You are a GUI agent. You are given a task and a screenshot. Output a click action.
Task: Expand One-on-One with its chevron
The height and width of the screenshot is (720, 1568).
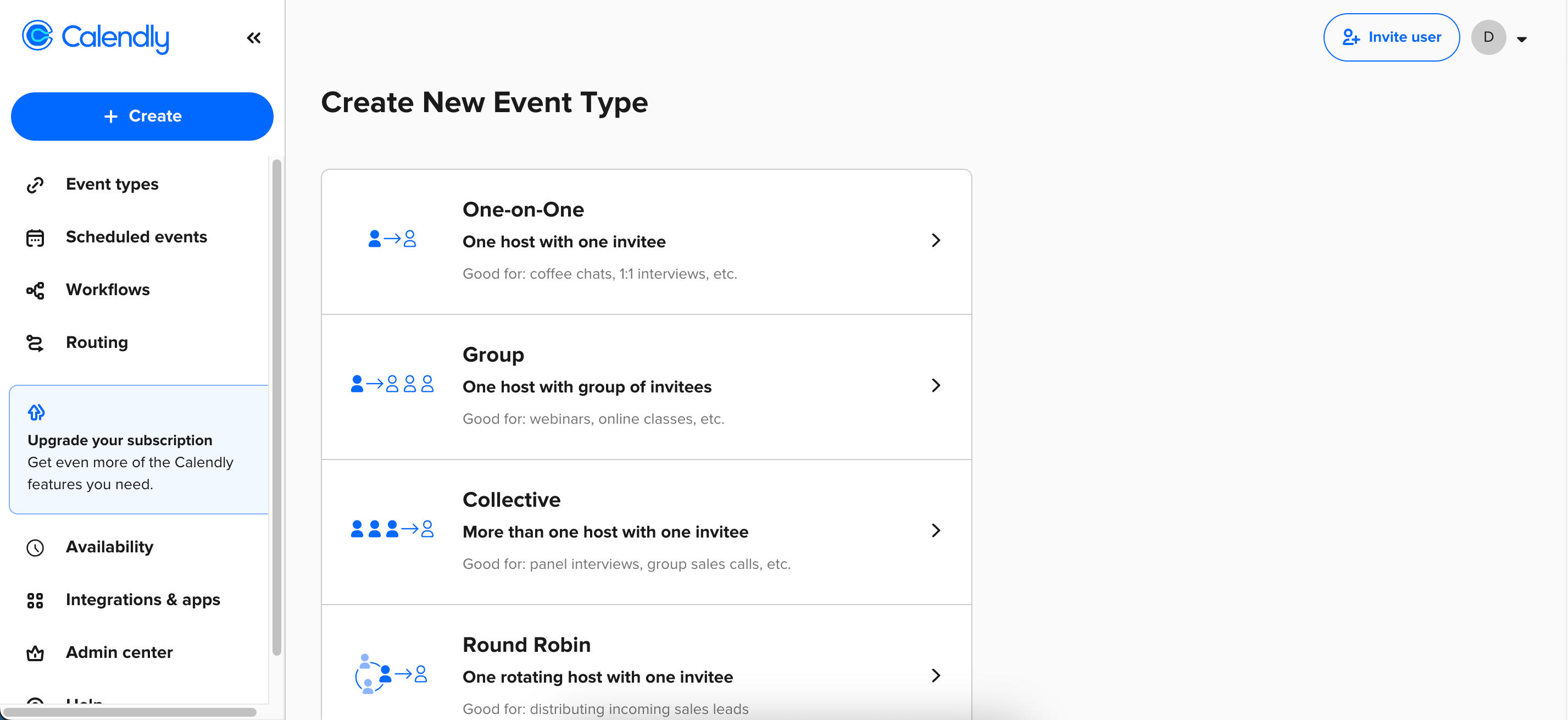(936, 241)
